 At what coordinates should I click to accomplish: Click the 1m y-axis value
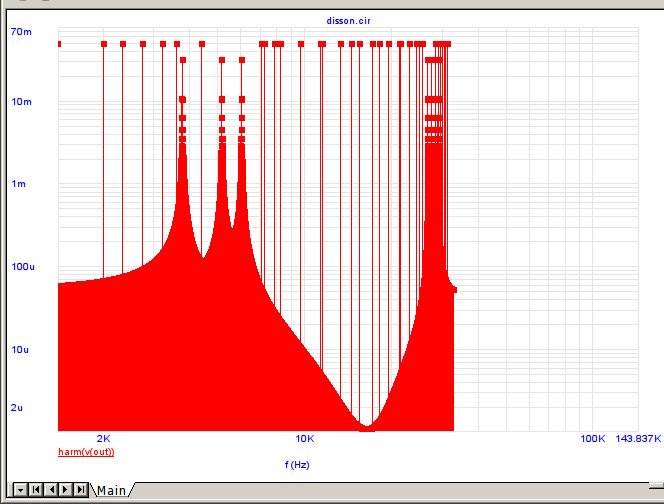pos(19,184)
